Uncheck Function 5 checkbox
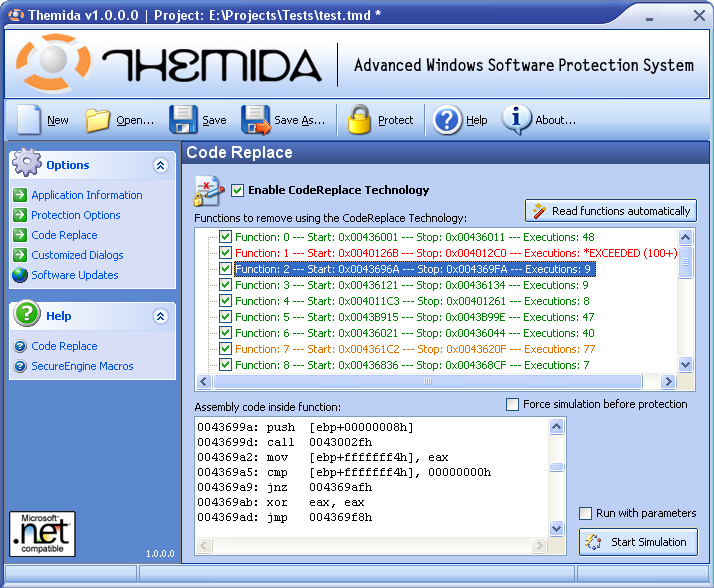Viewport: 714px width, 588px height. coord(225,317)
